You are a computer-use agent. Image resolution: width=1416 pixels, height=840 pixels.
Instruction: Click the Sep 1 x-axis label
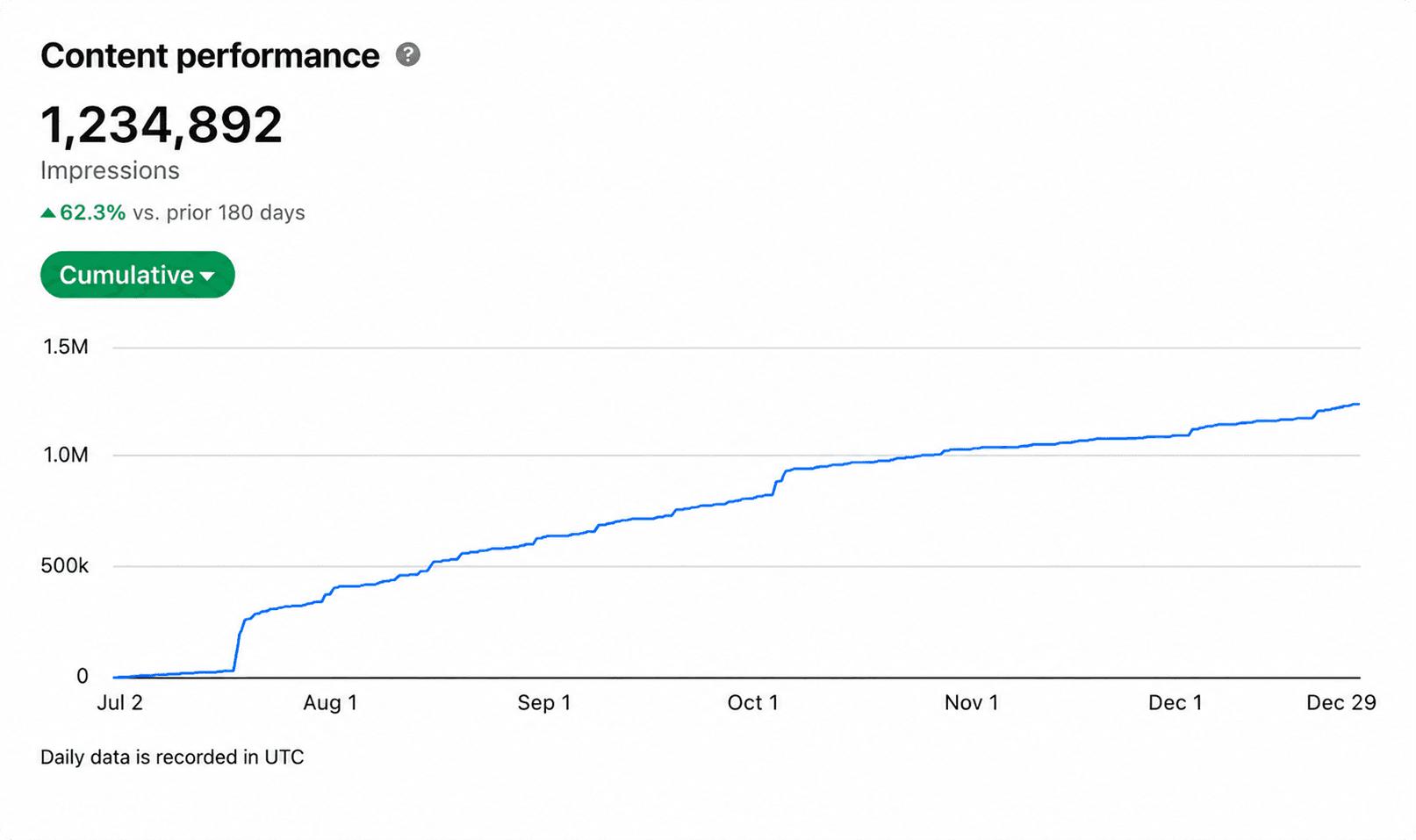543,702
